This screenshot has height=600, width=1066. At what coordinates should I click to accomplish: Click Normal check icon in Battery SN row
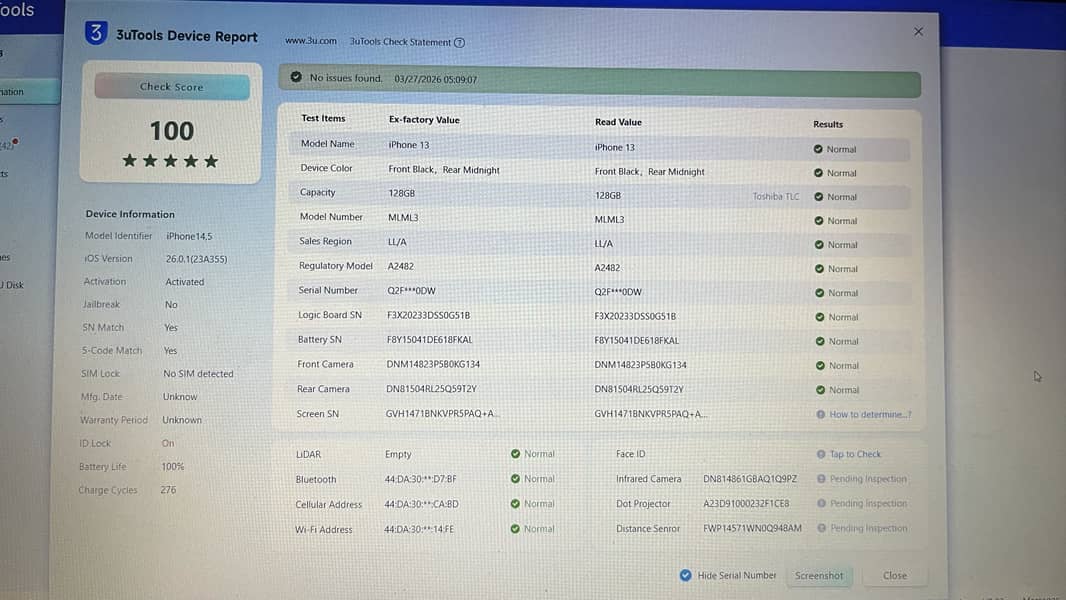(820, 341)
